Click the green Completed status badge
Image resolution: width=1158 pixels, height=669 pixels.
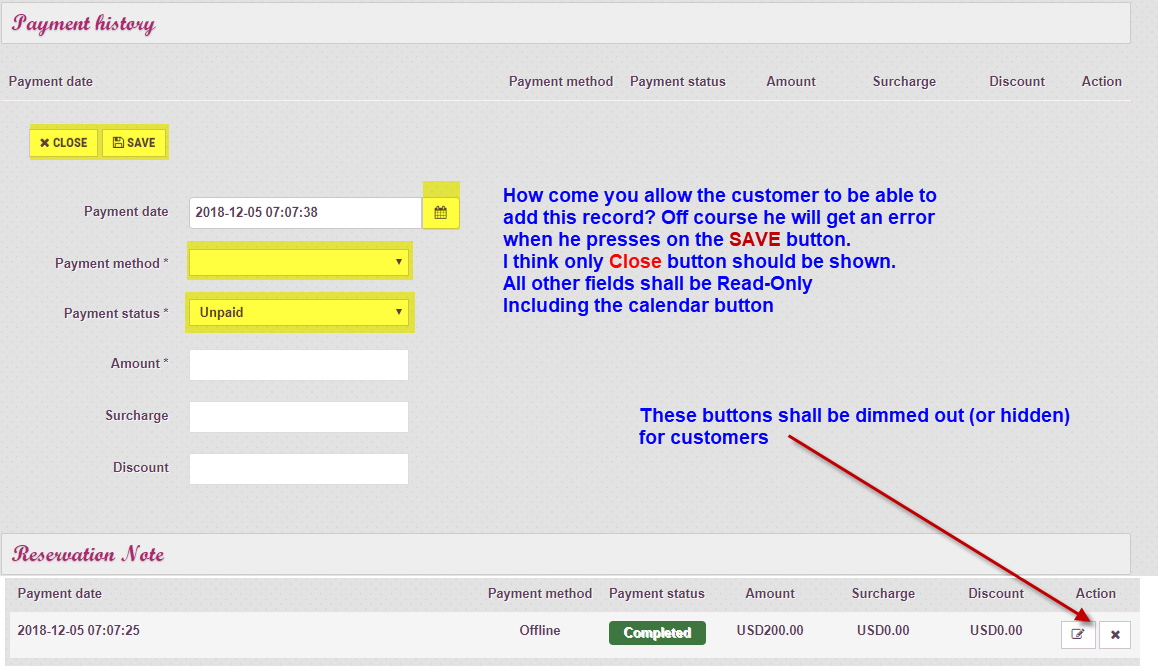click(657, 633)
